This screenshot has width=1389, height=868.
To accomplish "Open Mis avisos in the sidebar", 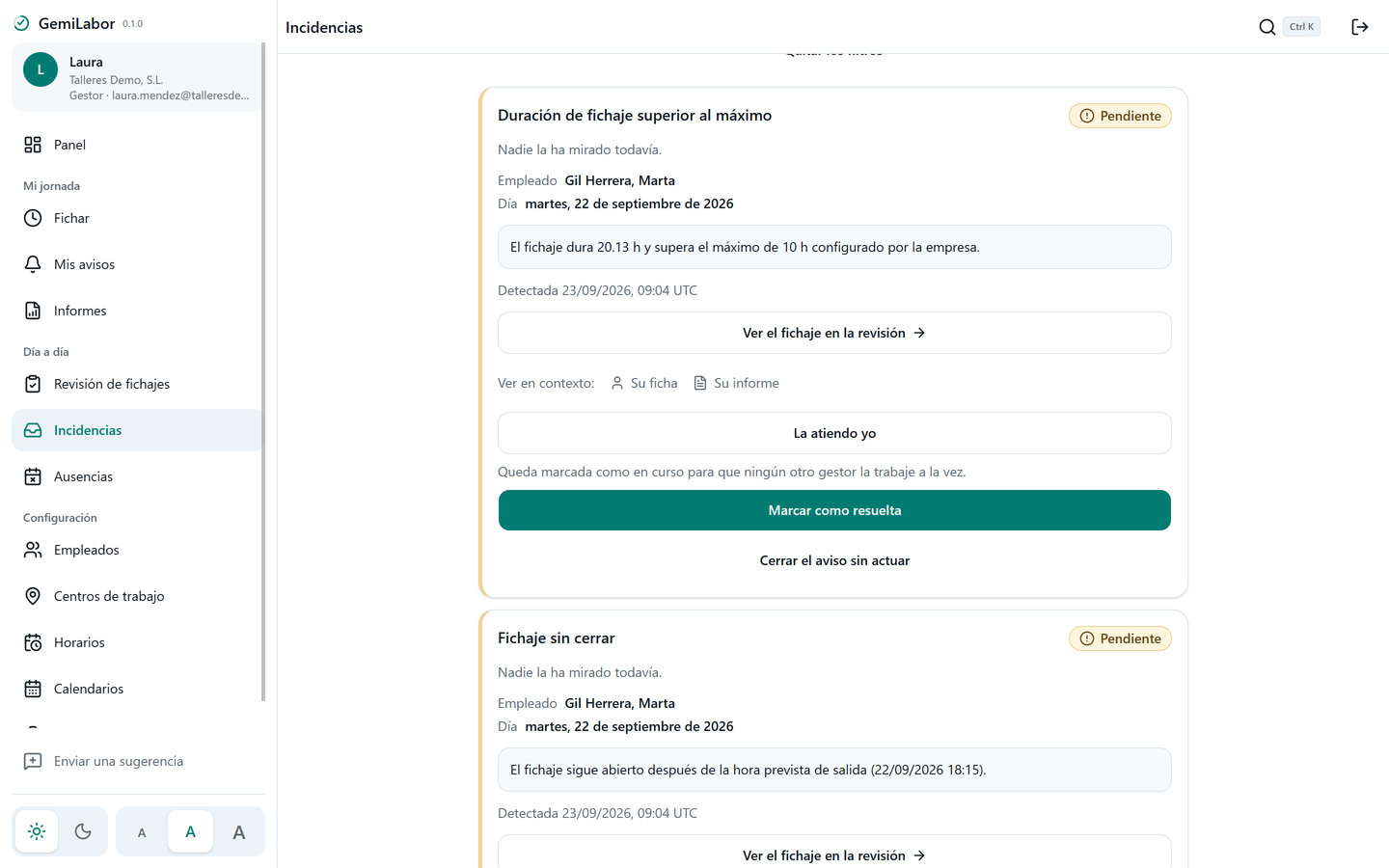I will click(137, 264).
